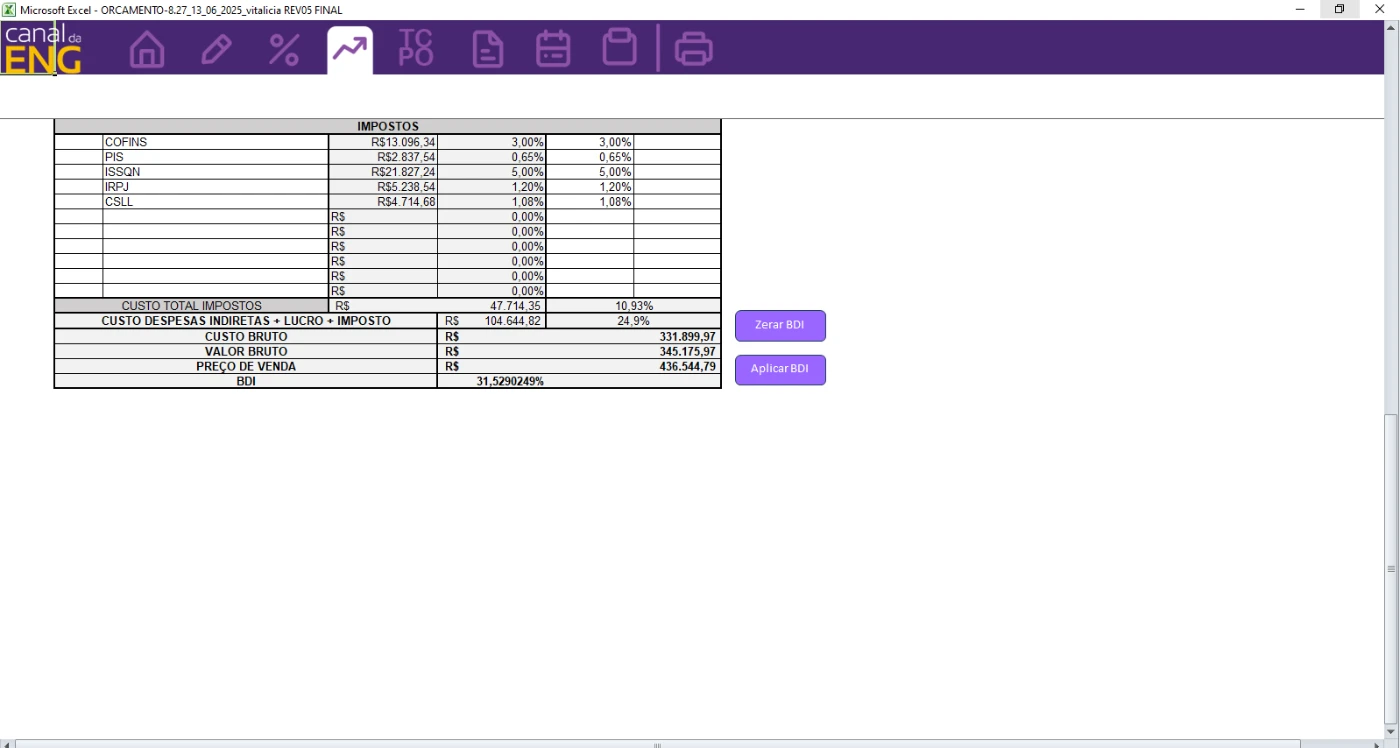Click the Canal da ENG logo
1400x748 pixels.
(43, 49)
